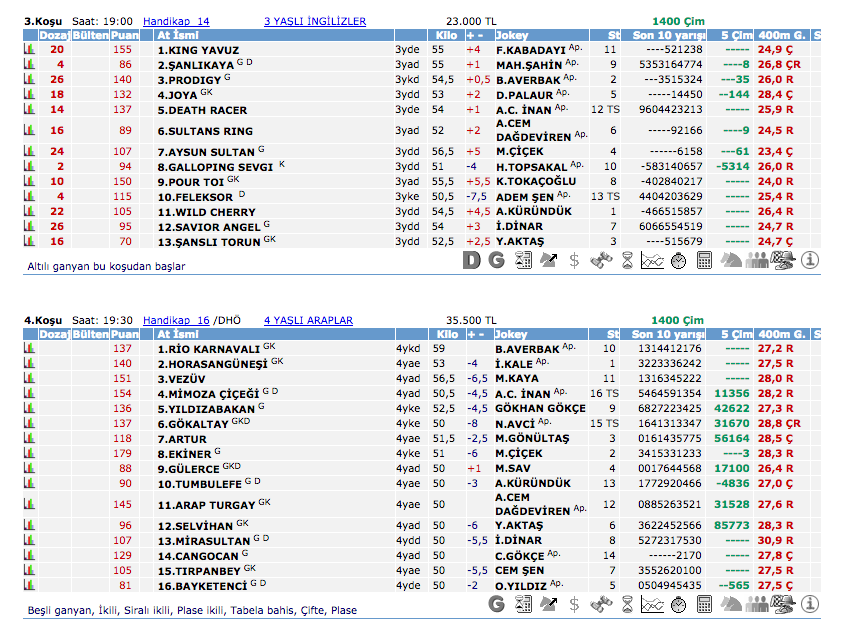Open the 3 YAŞLI İNGİLİZLER link
Image resolution: width=848 pixels, height=637 pixels.
[314, 21]
